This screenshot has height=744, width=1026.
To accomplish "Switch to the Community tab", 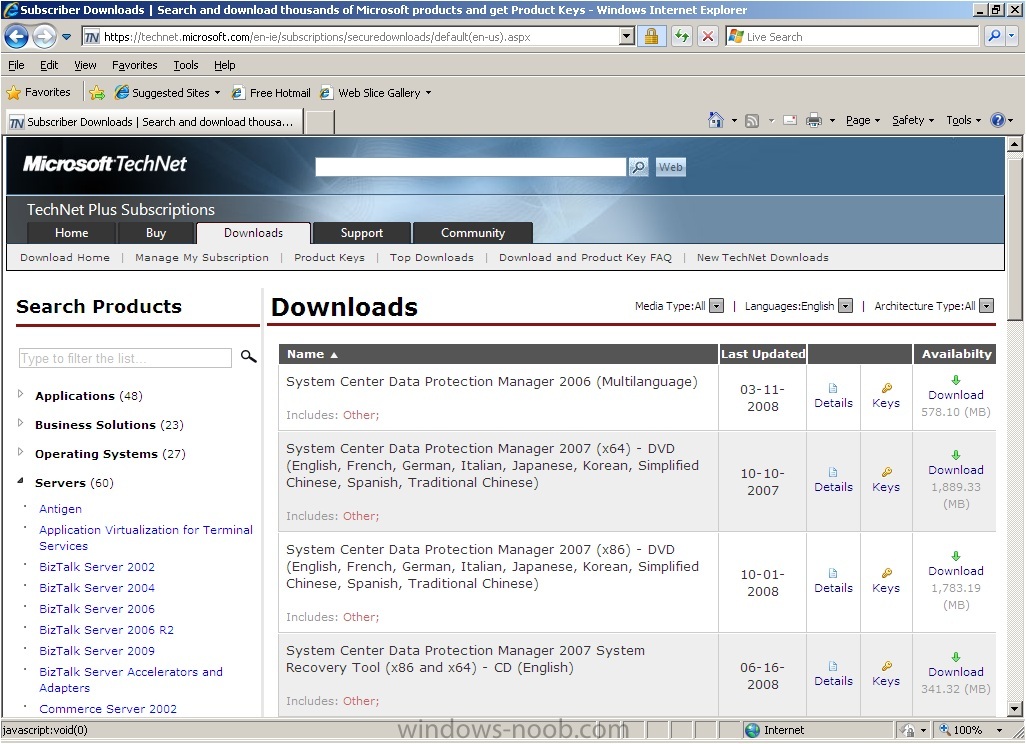I will coord(473,233).
